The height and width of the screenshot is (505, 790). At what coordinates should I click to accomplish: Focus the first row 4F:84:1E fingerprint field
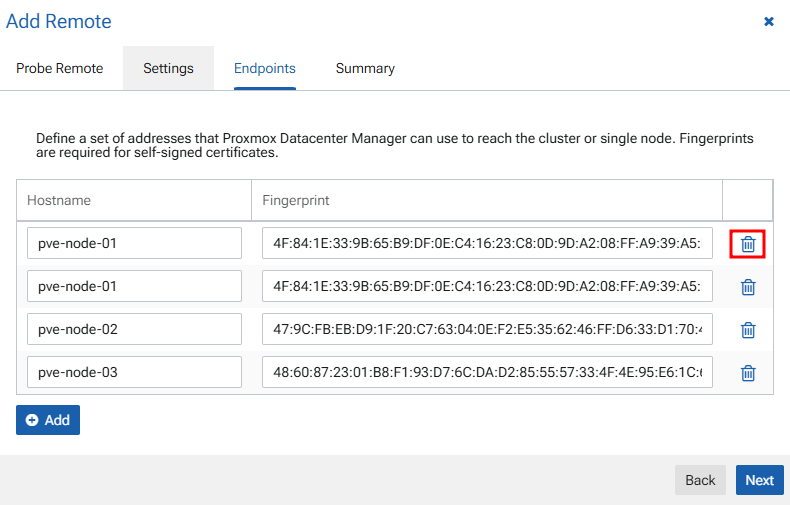487,243
